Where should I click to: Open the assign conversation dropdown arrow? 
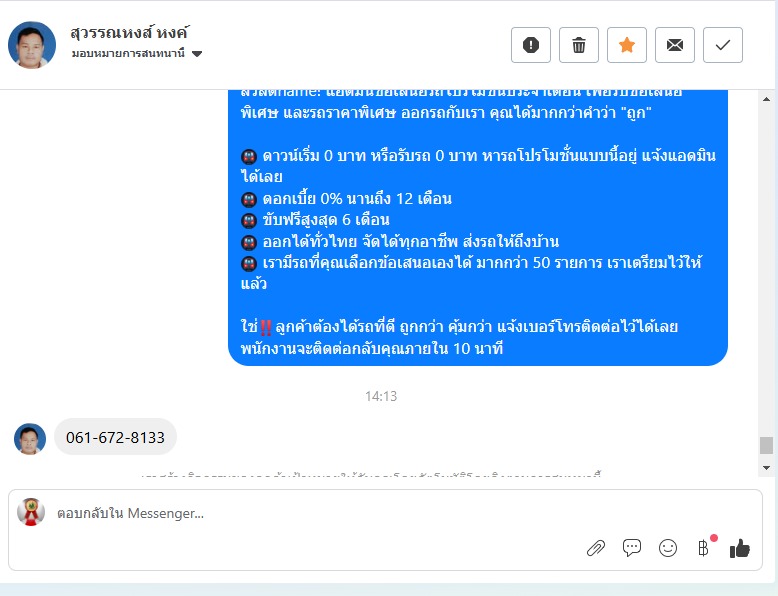(197, 54)
